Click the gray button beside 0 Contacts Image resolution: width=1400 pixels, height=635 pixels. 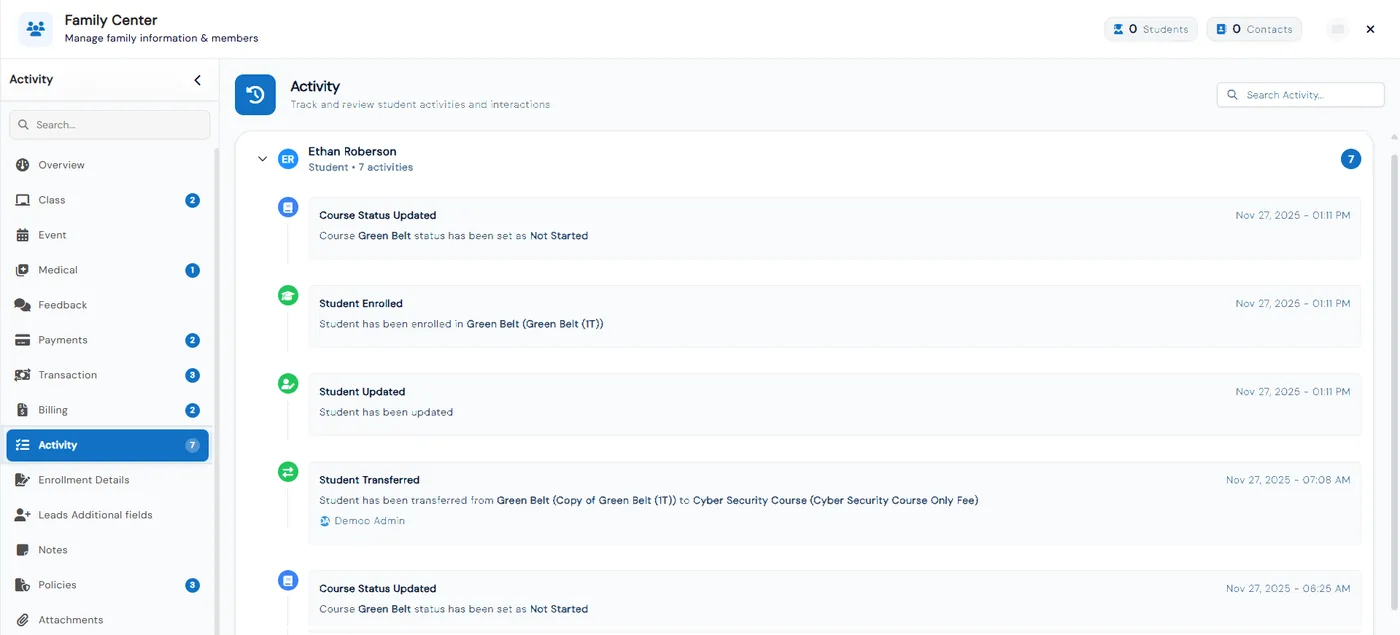pos(1337,29)
